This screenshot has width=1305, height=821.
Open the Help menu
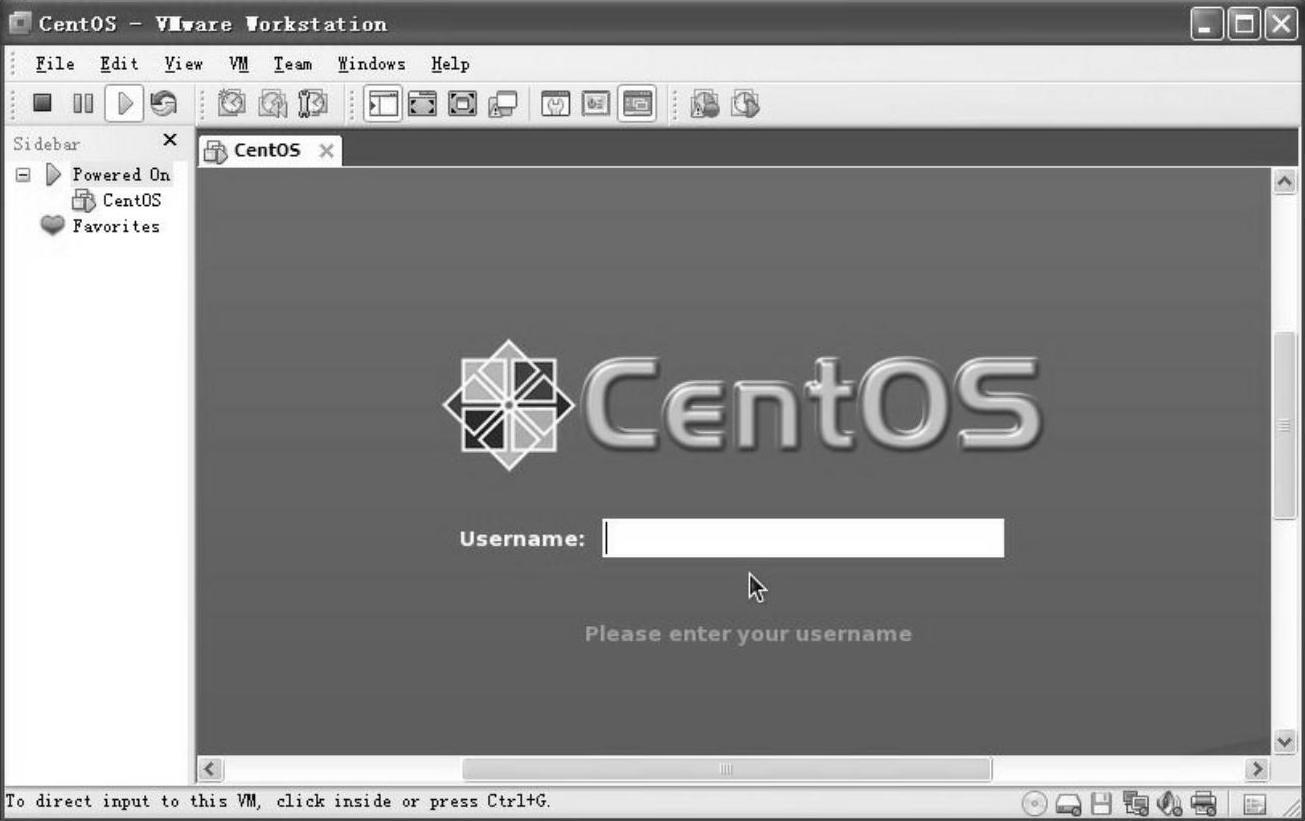[450, 64]
